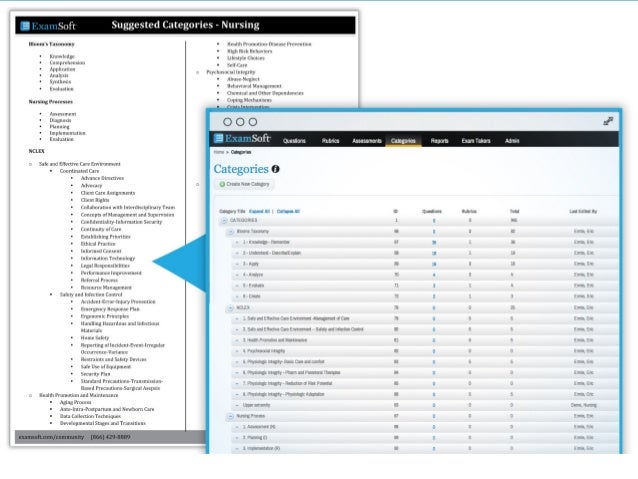Click the Expand All link
The width and height of the screenshot is (638, 479).
[x=259, y=211]
